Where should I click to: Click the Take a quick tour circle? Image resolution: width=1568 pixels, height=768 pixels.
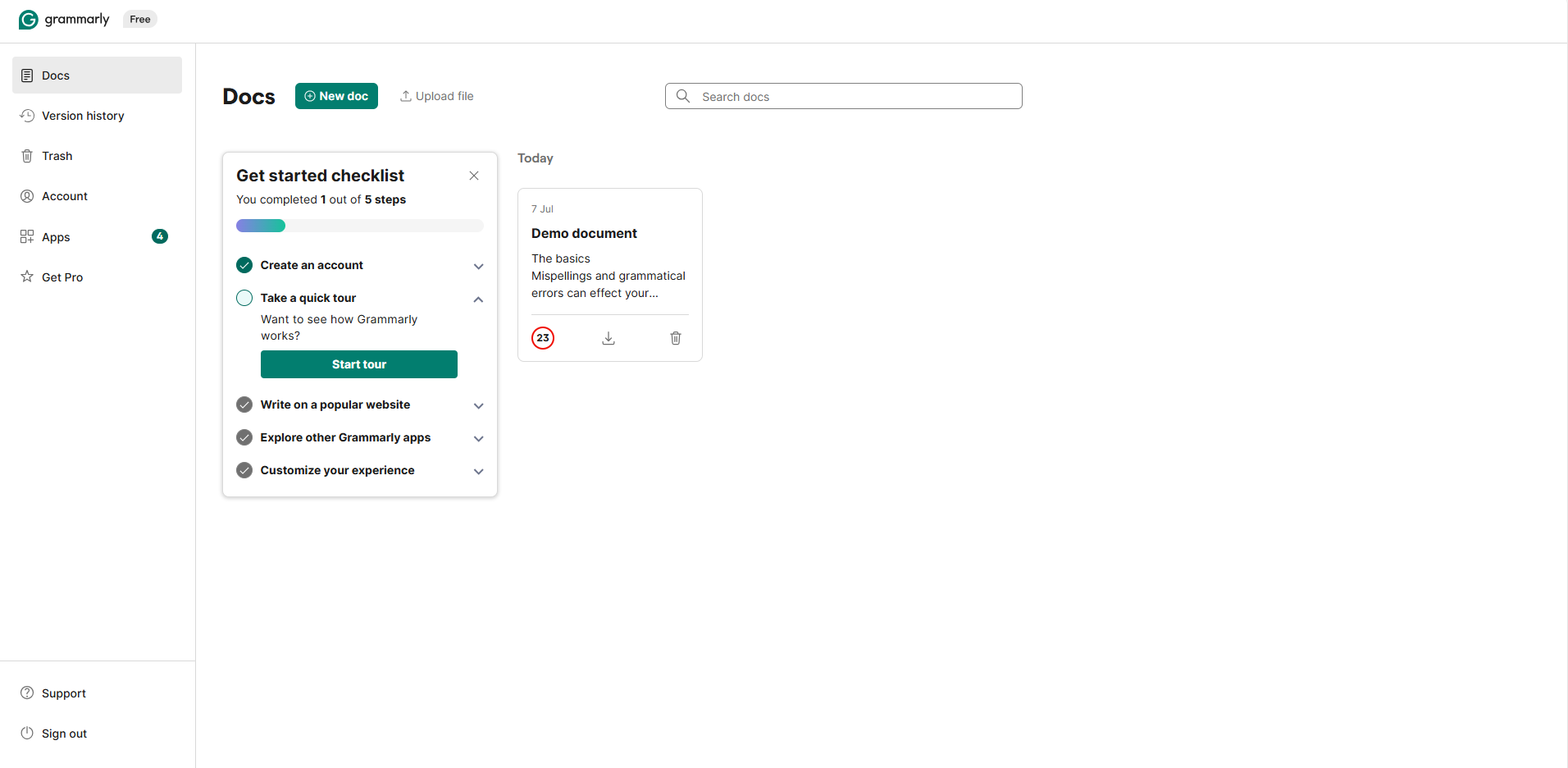coord(244,298)
